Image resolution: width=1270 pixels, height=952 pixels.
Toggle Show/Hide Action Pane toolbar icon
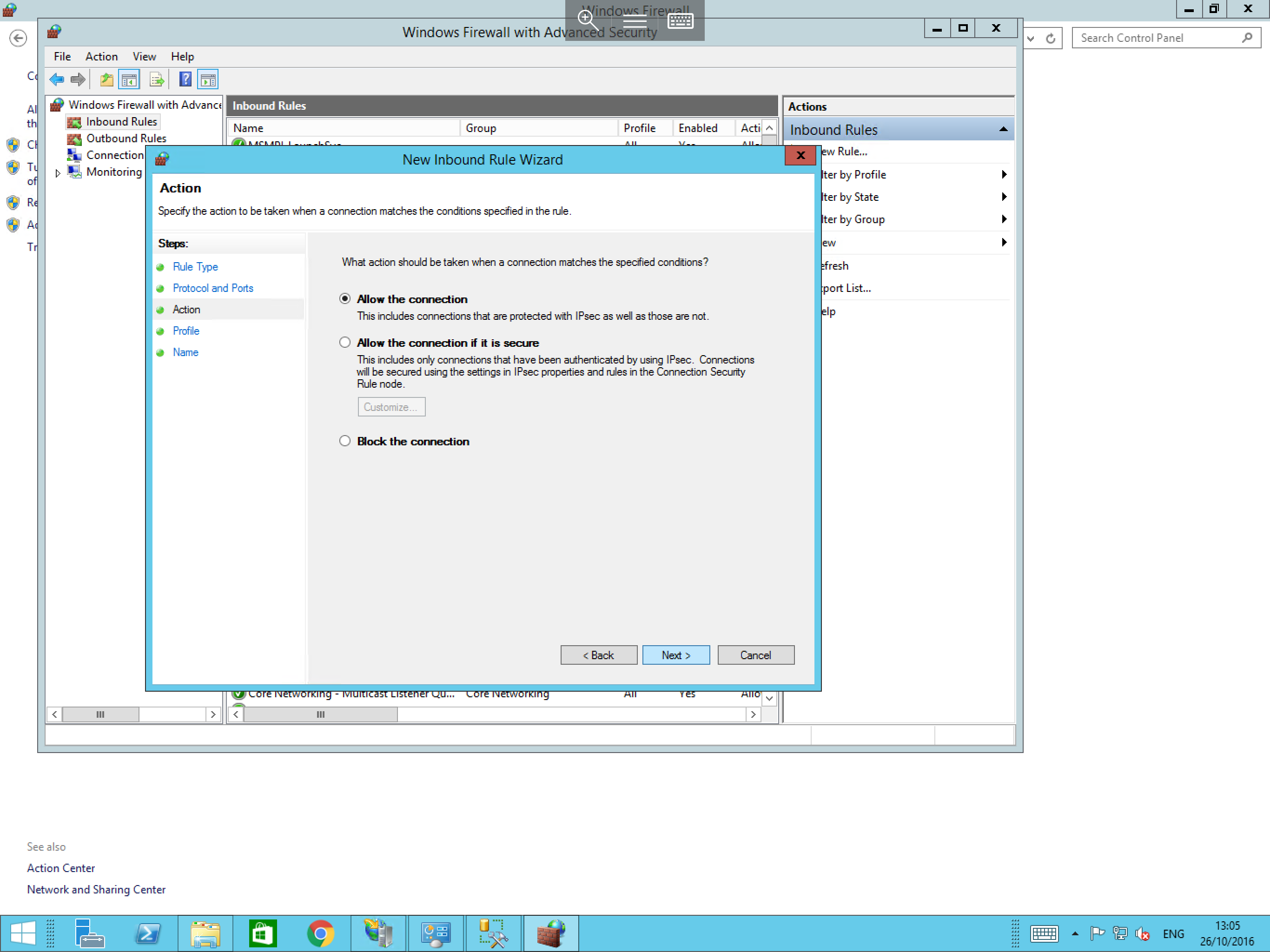point(208,80)
